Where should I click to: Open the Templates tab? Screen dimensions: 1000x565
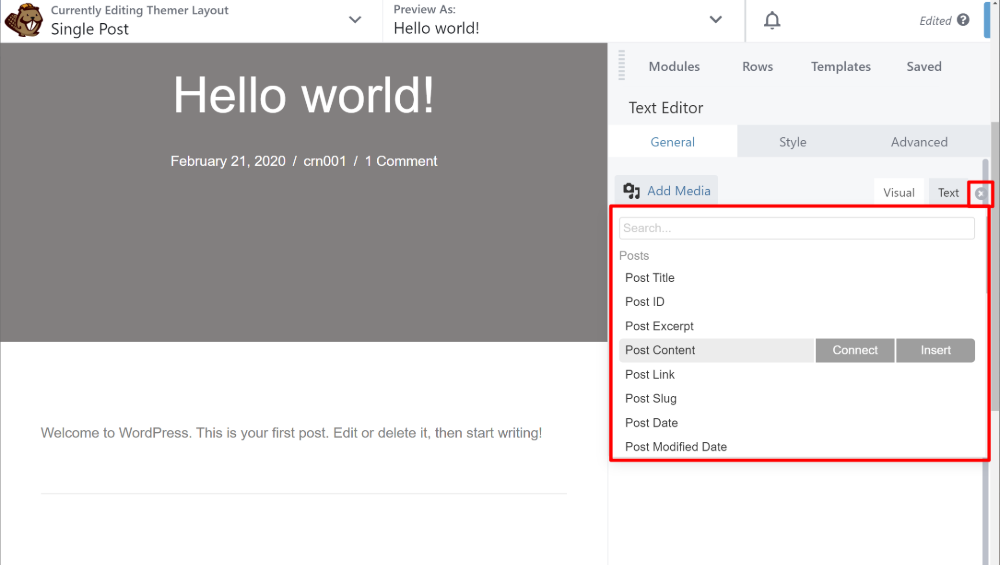point(841,66)
